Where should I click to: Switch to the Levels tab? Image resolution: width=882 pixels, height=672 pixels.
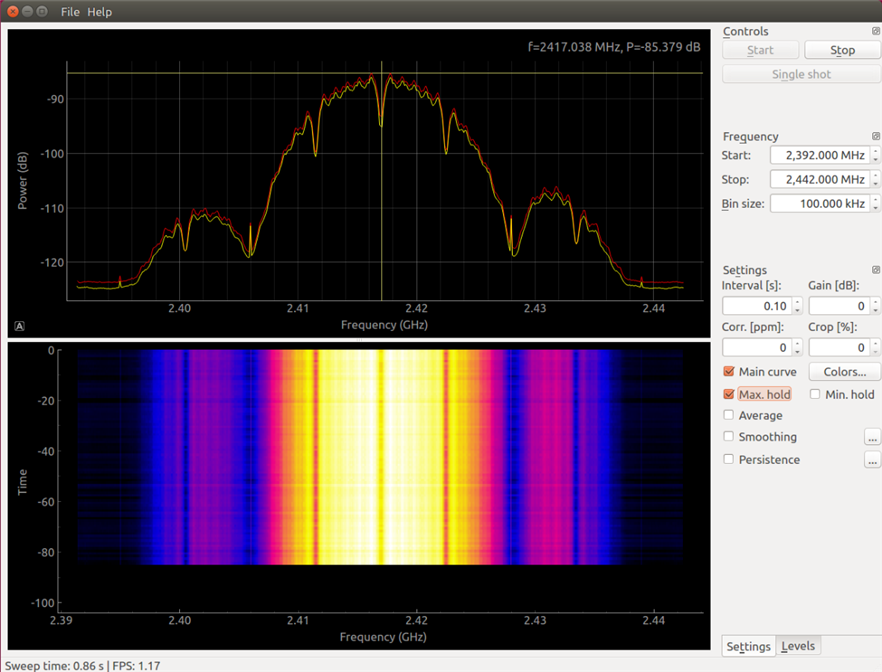point(798,646)
